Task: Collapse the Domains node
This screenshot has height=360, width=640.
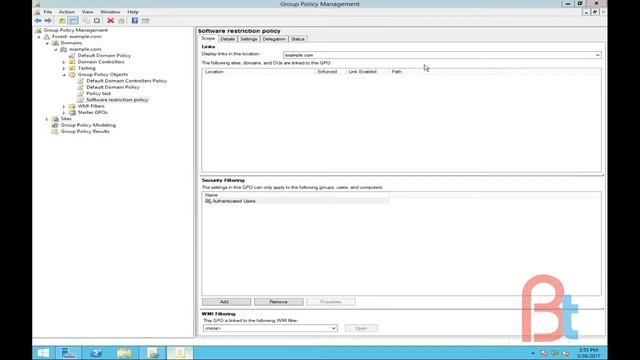Action: click(x=47, y=43)
